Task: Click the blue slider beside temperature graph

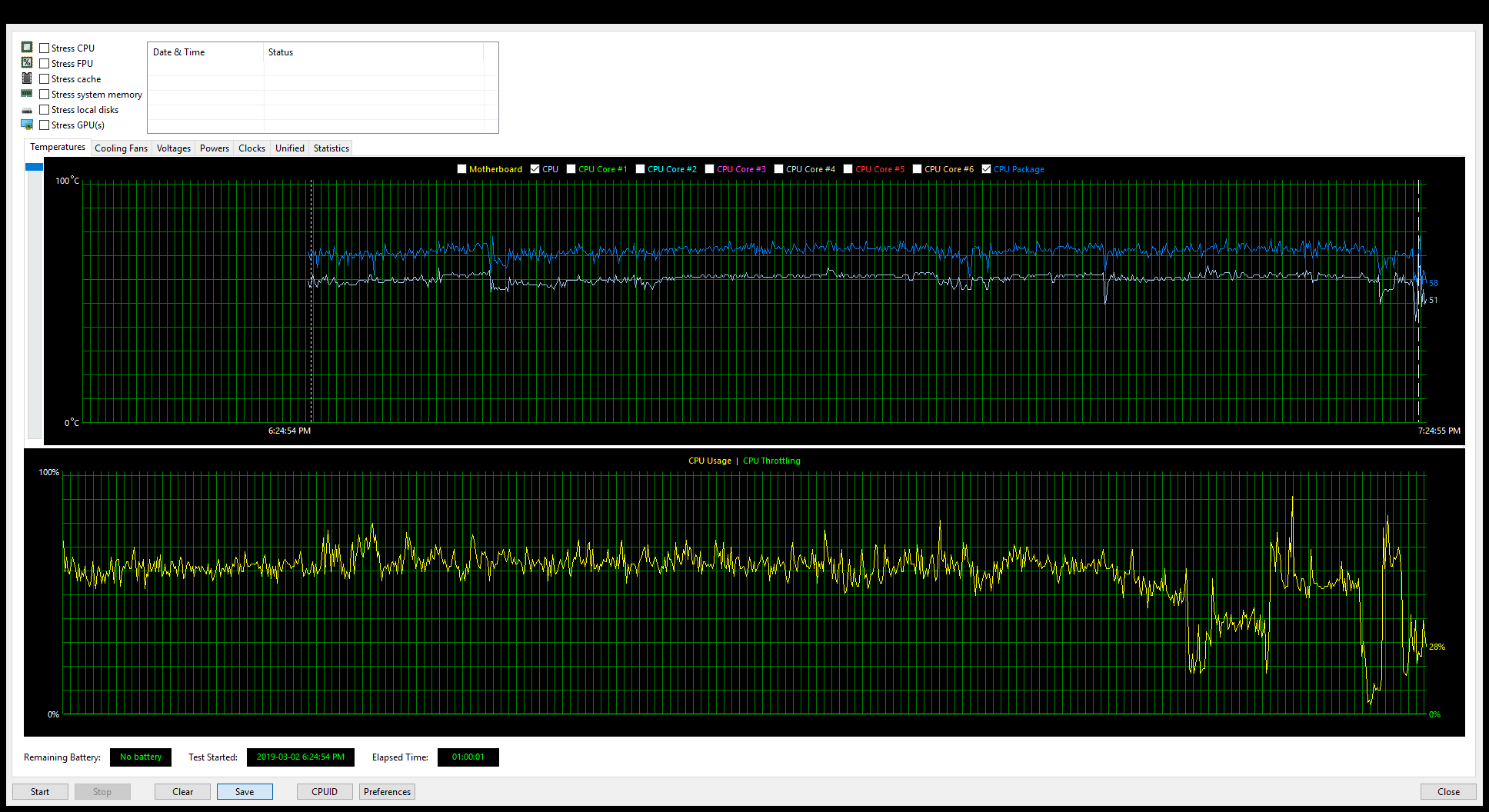Action: (x=34, y=167)
